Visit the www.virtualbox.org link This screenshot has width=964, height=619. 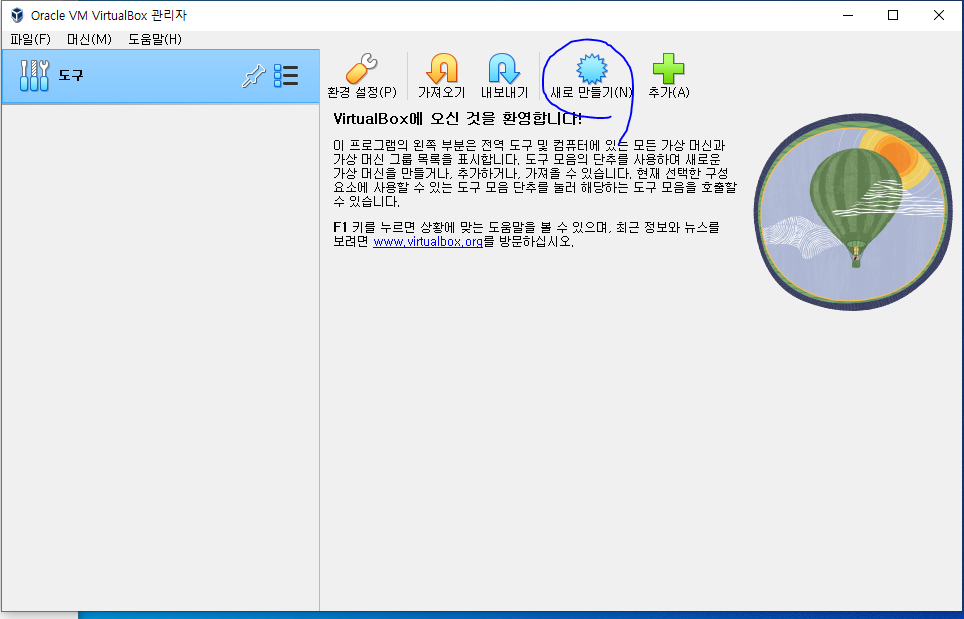tap(428, 242)
